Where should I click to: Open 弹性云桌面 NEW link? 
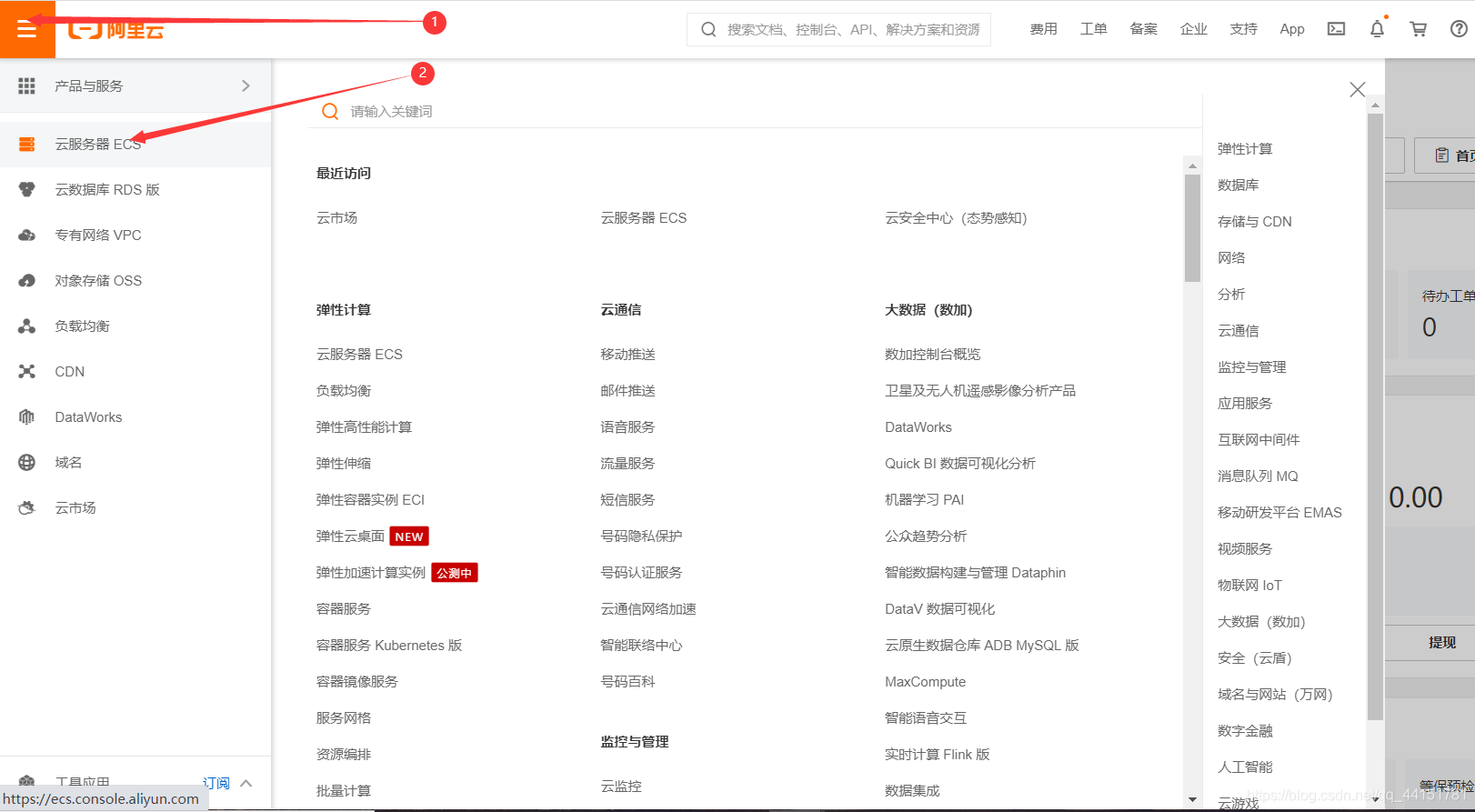372,536
